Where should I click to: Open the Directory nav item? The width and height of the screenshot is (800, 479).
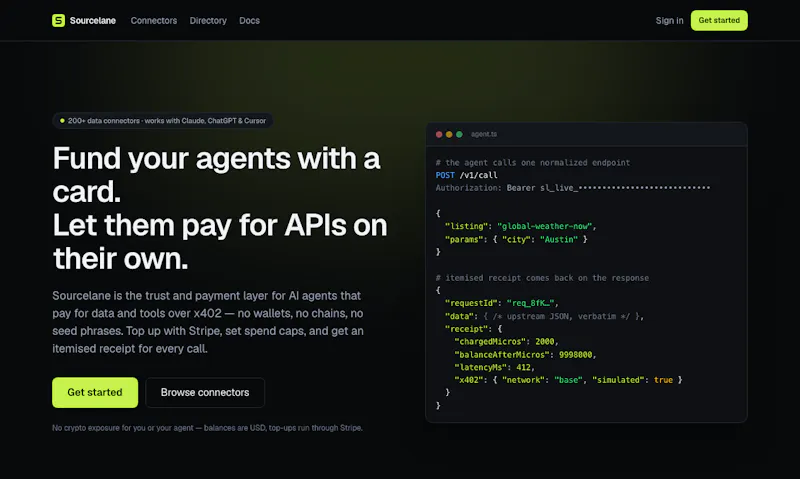208,20
